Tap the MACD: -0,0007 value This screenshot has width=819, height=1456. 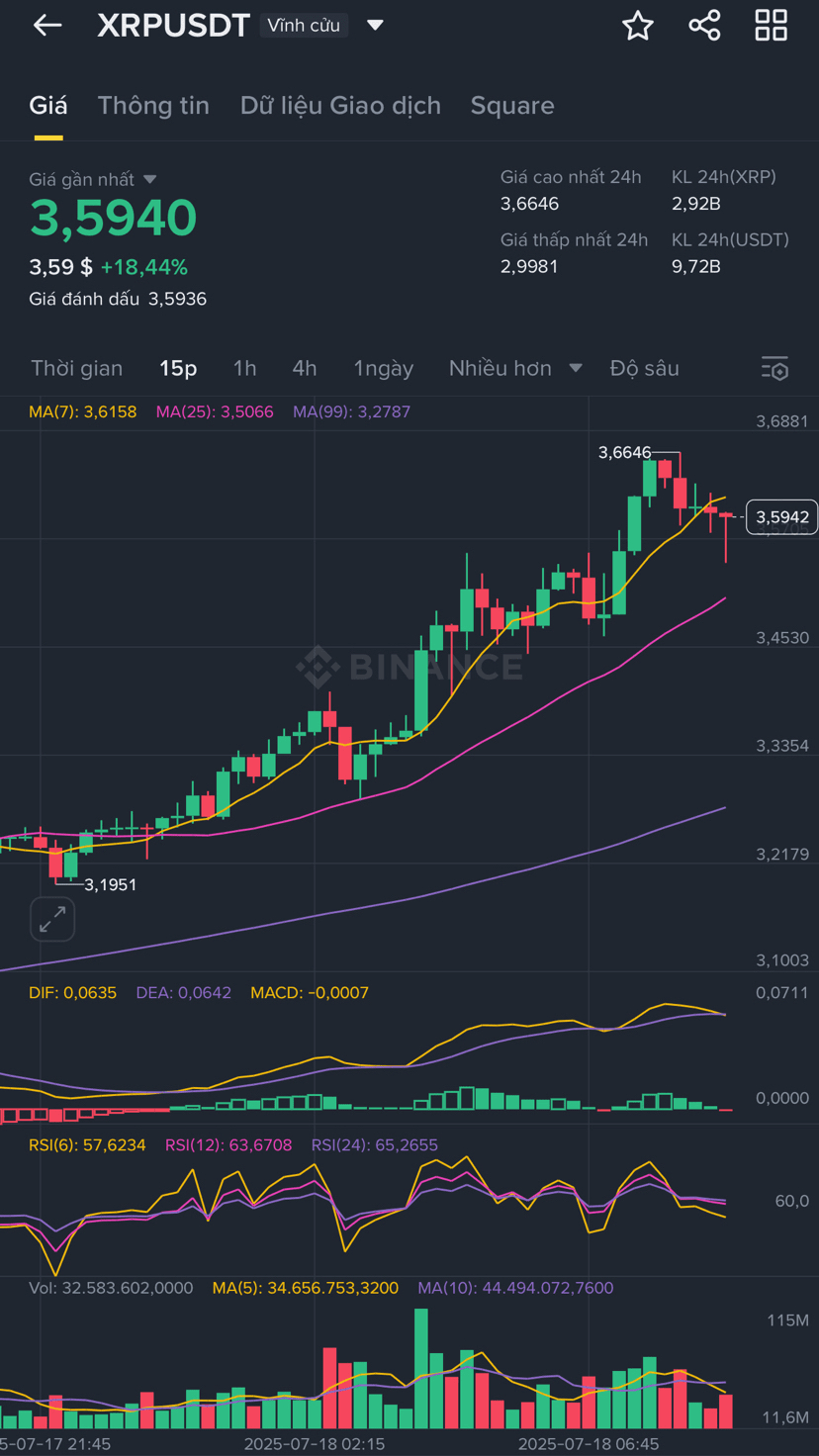pyautogui.click(x=310, y=992)
